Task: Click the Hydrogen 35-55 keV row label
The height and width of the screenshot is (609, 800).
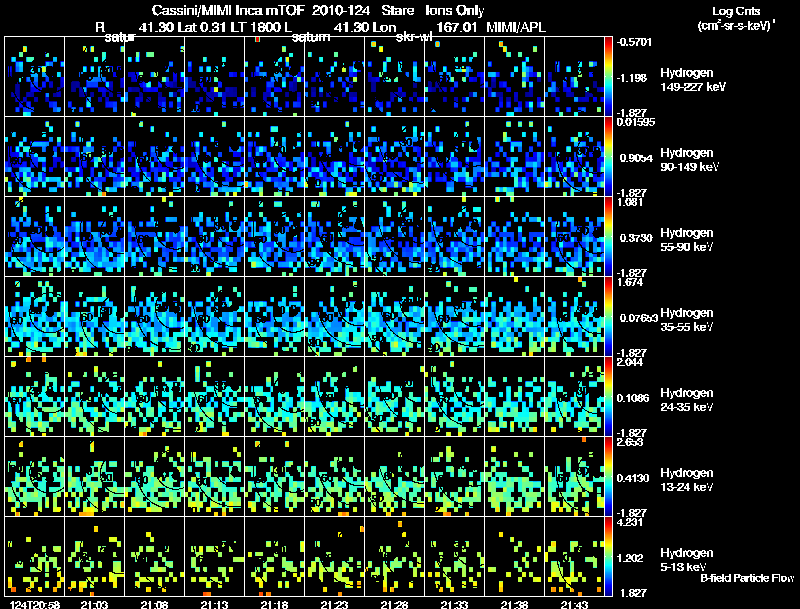Action: [x=687, y=320]
